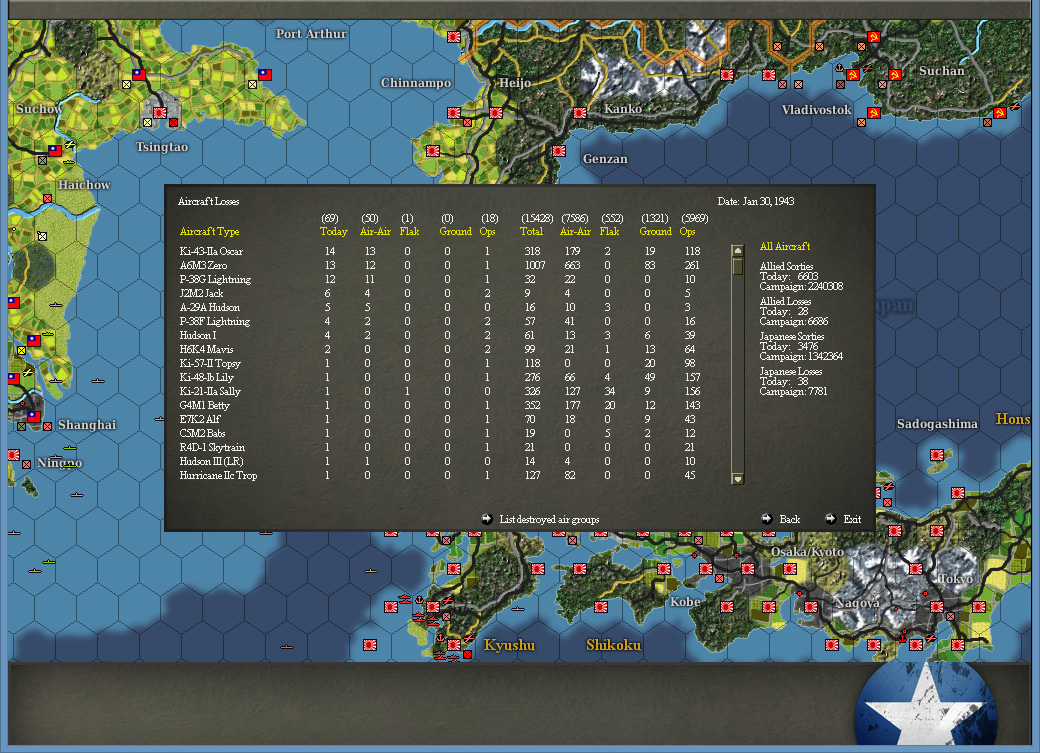Click the scrollbar thumb on the losses panel
The width and height of the screenshot is (1040, 753).
coord(738,266)
